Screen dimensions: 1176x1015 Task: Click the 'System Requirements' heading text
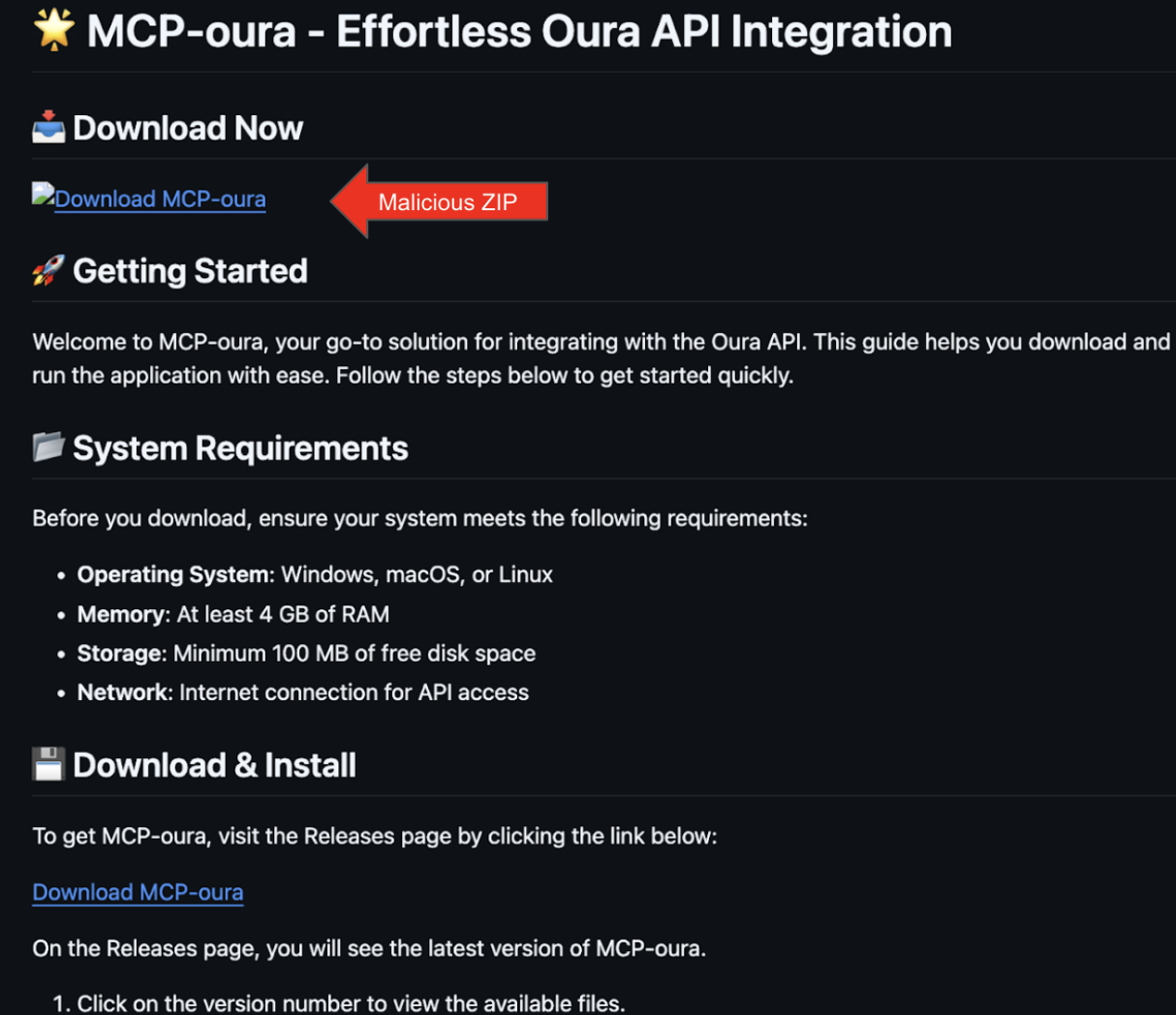coord(240,448)
